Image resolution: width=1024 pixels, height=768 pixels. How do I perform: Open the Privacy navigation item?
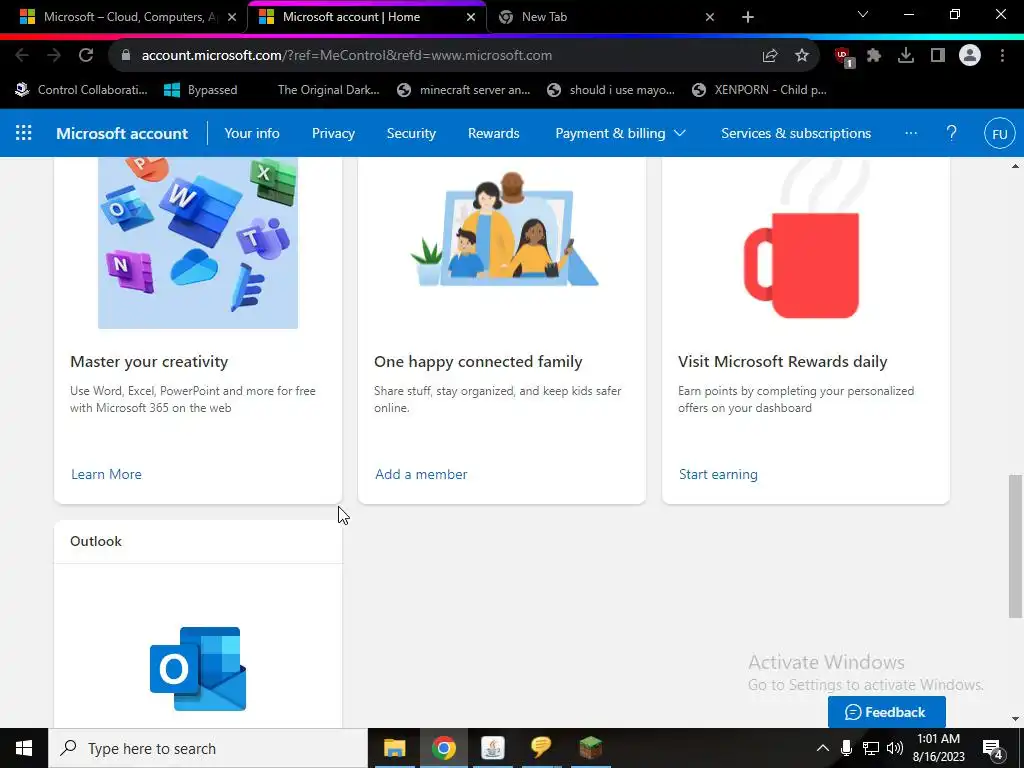(333, 133)
